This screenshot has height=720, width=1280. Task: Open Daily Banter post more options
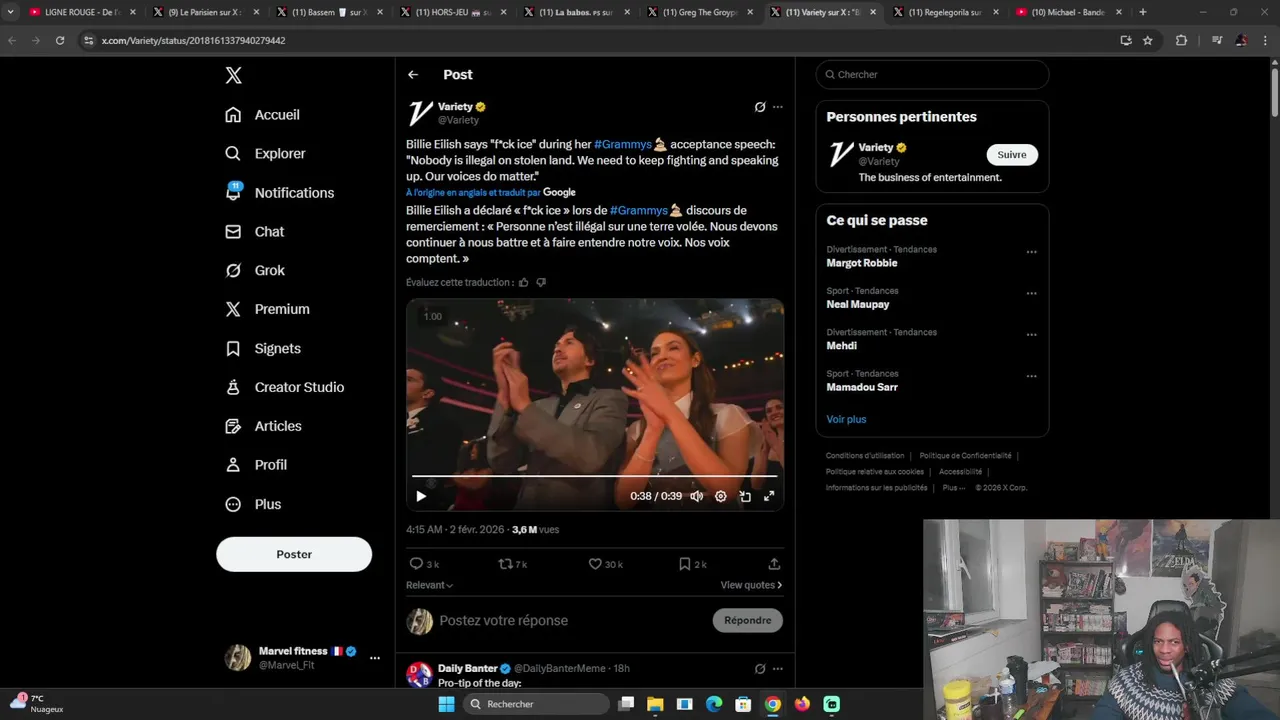point(777,669)
